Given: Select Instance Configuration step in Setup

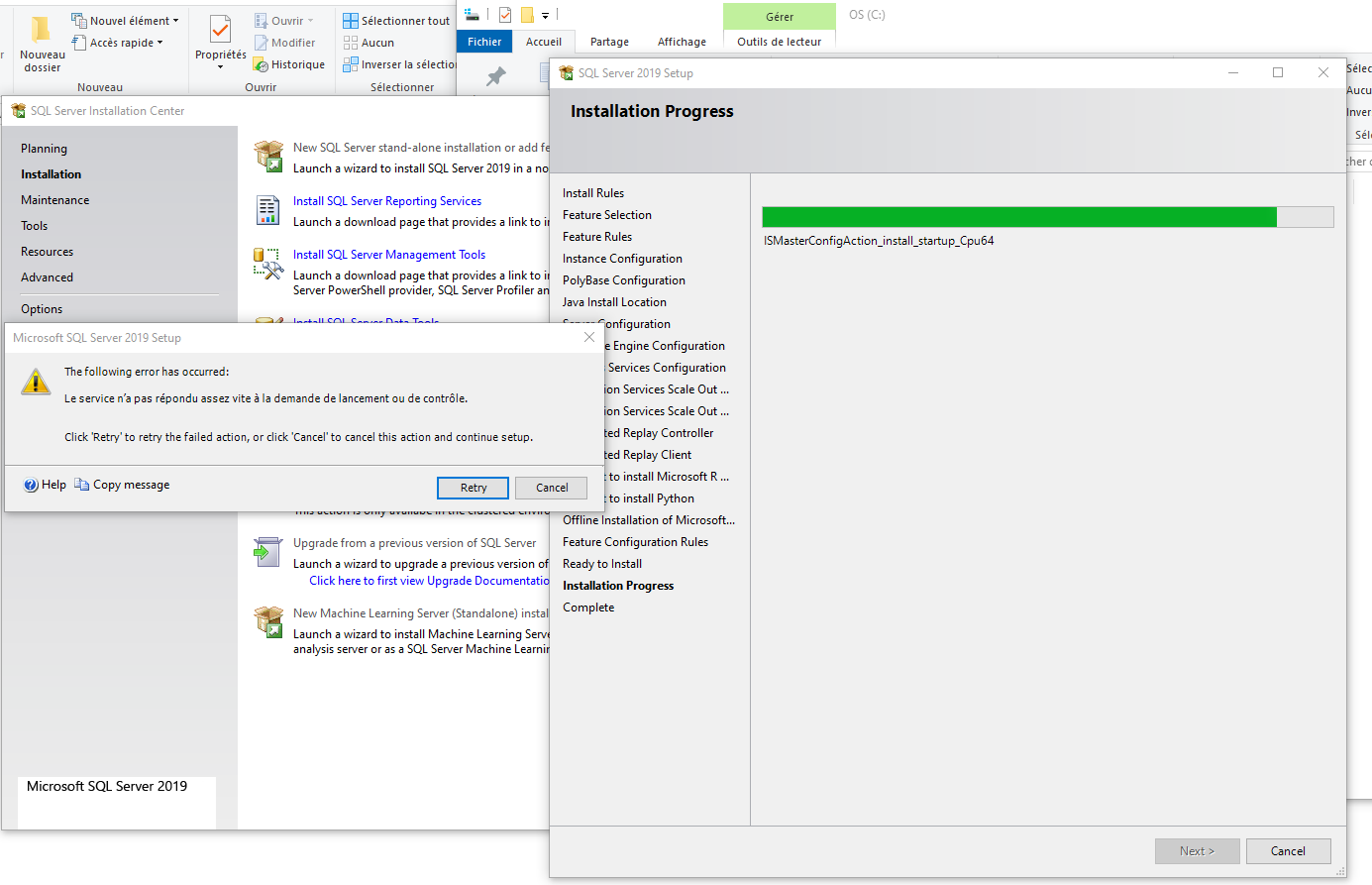Looking at the screenshot, I should 622,259.
